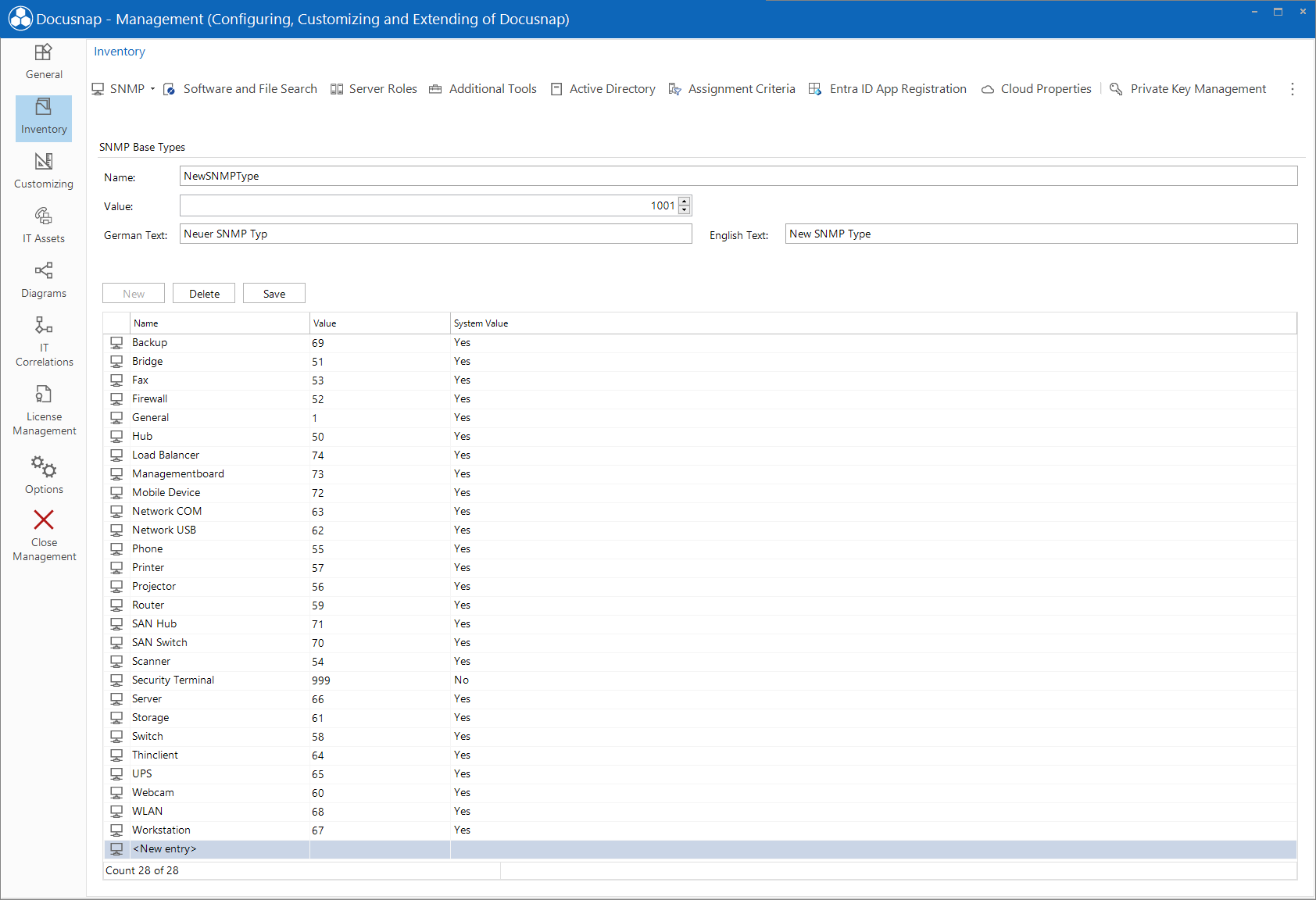Click the Inventory breadcrumb heading

[x=120, y=52]
